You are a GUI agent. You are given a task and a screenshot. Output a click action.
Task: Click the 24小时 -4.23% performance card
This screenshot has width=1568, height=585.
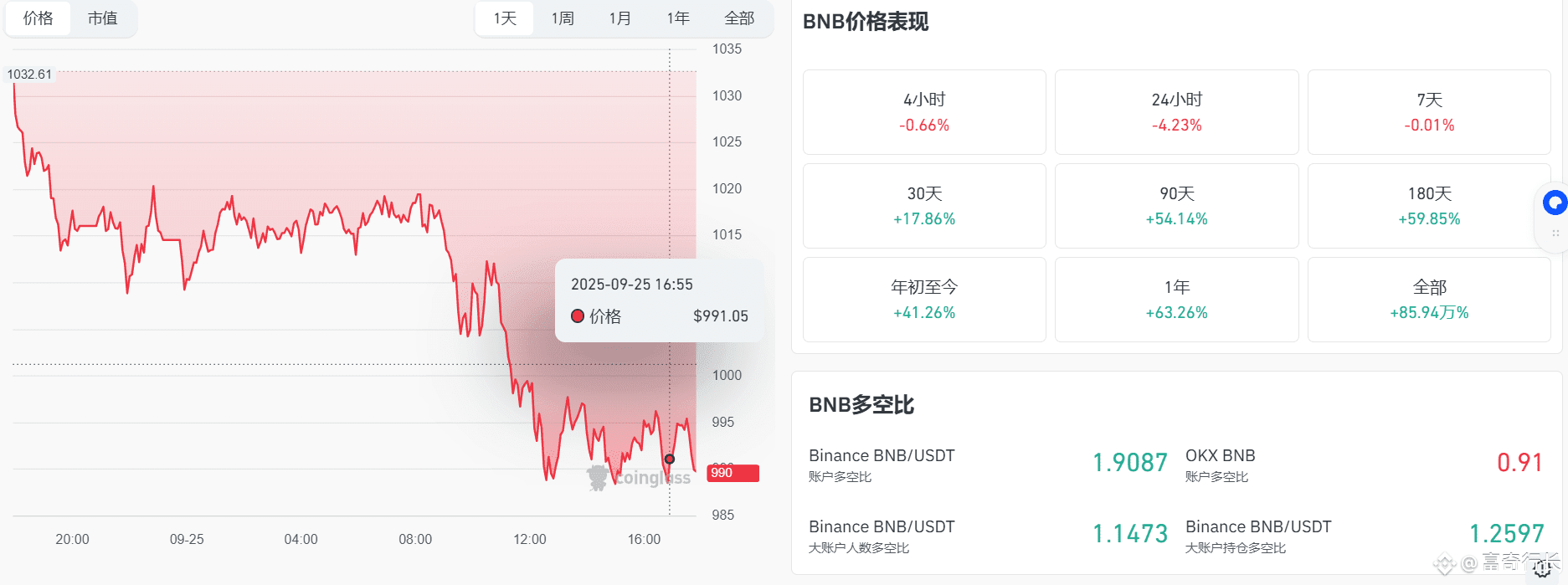(x=1176, y=112)
